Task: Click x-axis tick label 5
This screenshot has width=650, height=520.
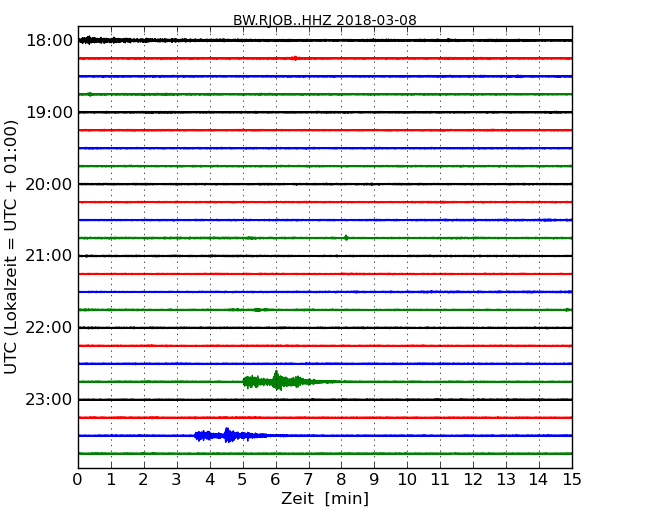Action: (243, 480)
